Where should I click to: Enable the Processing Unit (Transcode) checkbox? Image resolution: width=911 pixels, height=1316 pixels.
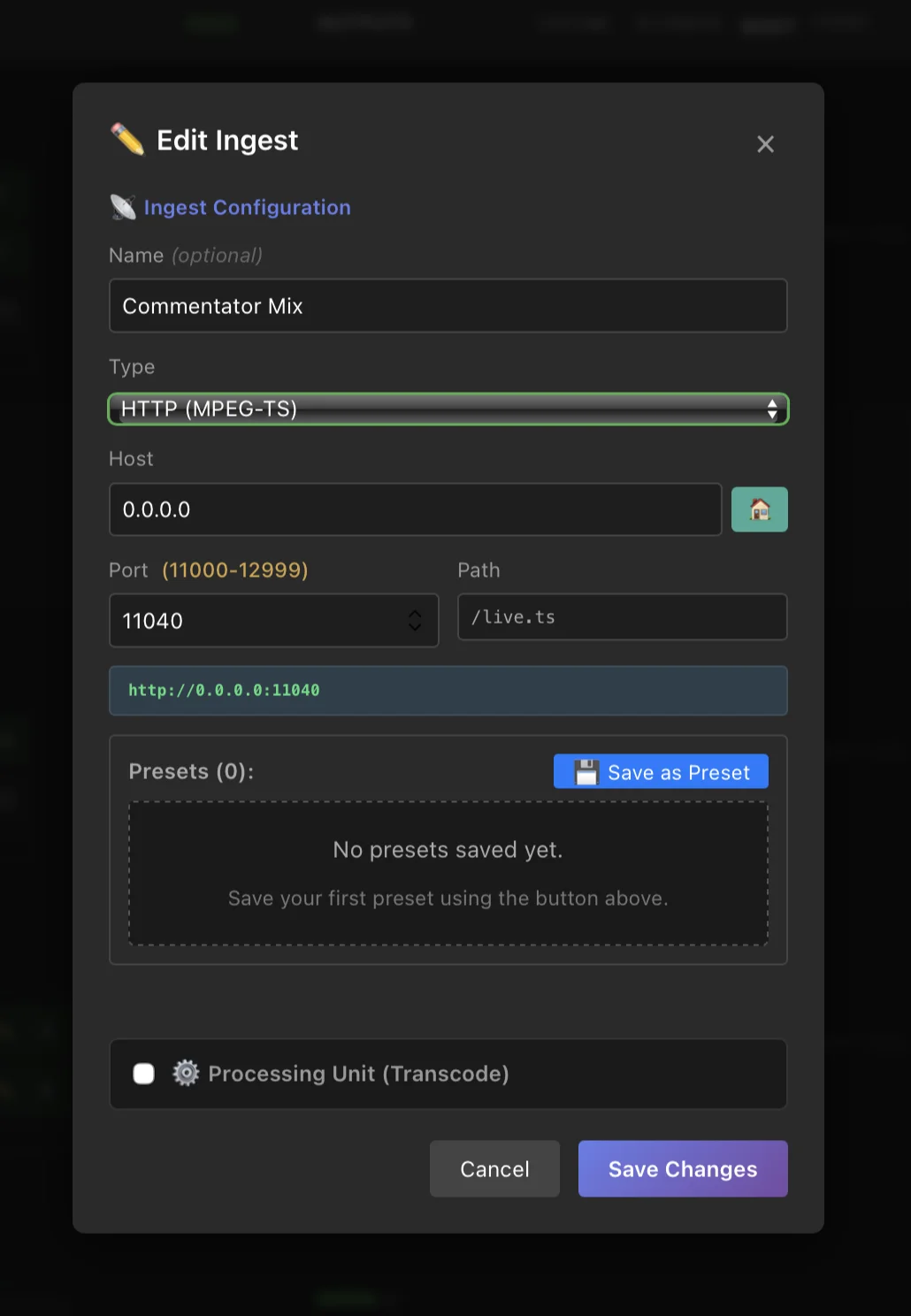pyautogui.click(x=143, y=1074)
